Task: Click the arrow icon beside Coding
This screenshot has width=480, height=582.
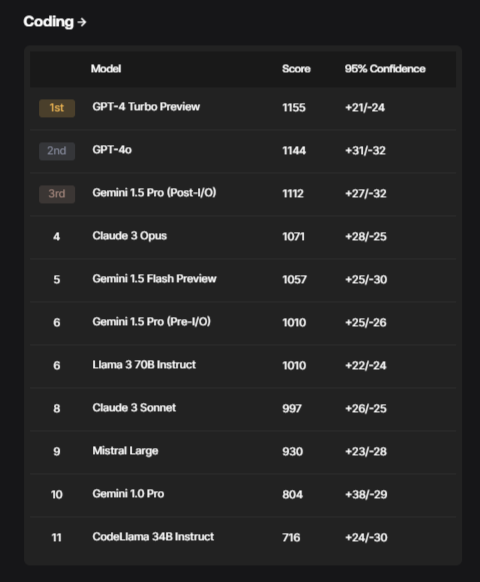Action: tap(82, 23)
